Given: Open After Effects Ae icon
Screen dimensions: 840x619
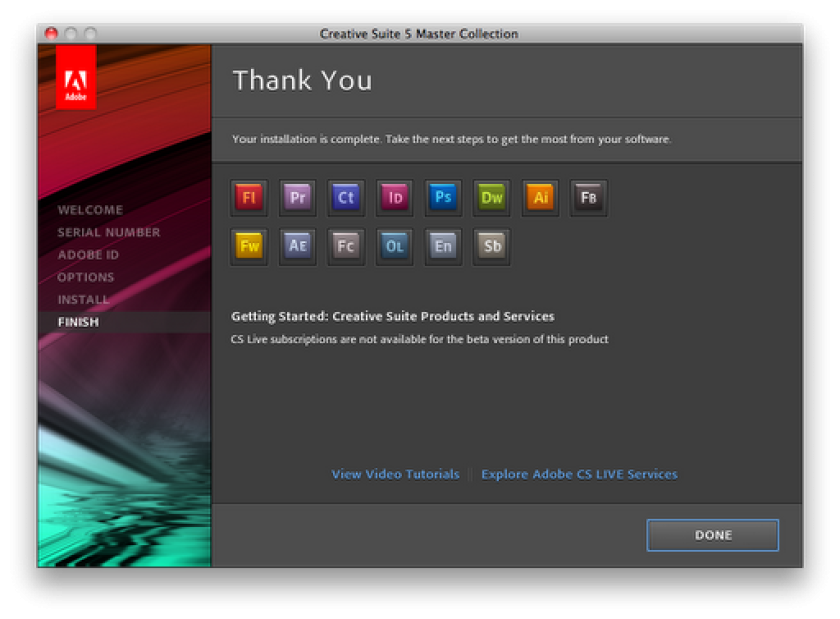Looking at the screenshot, I should [297, 247].
